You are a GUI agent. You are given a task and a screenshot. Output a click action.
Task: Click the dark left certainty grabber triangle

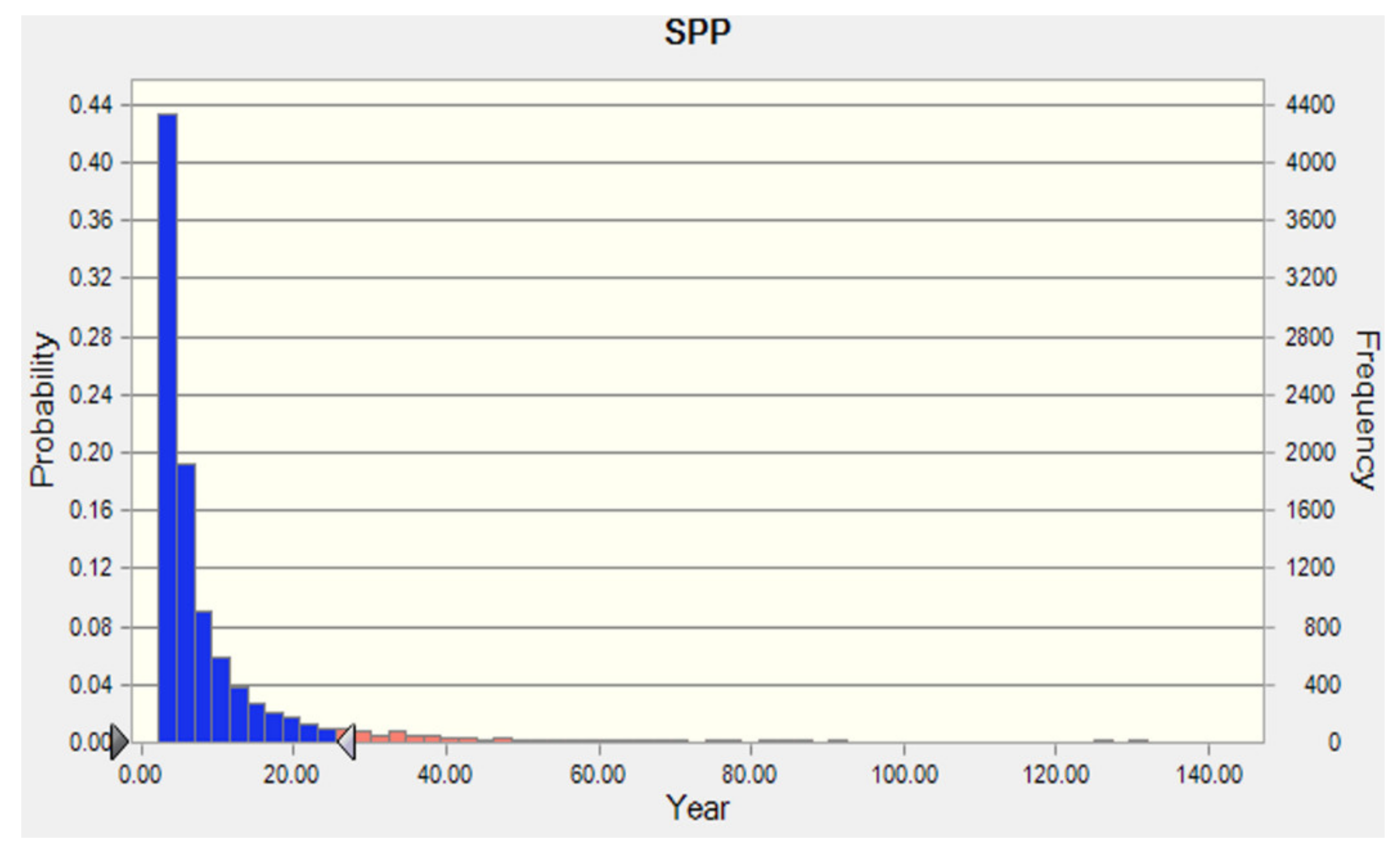[119, 742]
